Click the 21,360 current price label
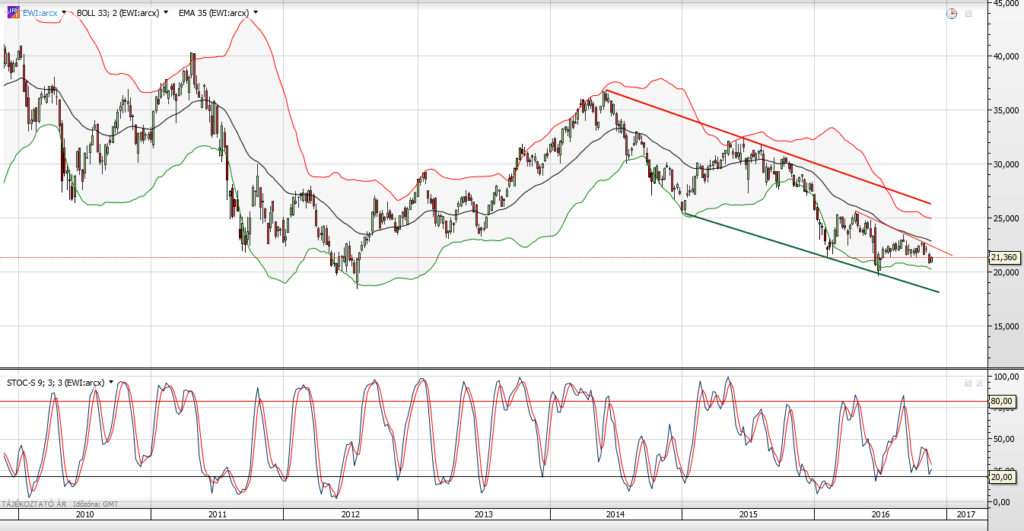Image resolution: width=1024 pixels, height=531 pixels. [x=1003, y=258]
